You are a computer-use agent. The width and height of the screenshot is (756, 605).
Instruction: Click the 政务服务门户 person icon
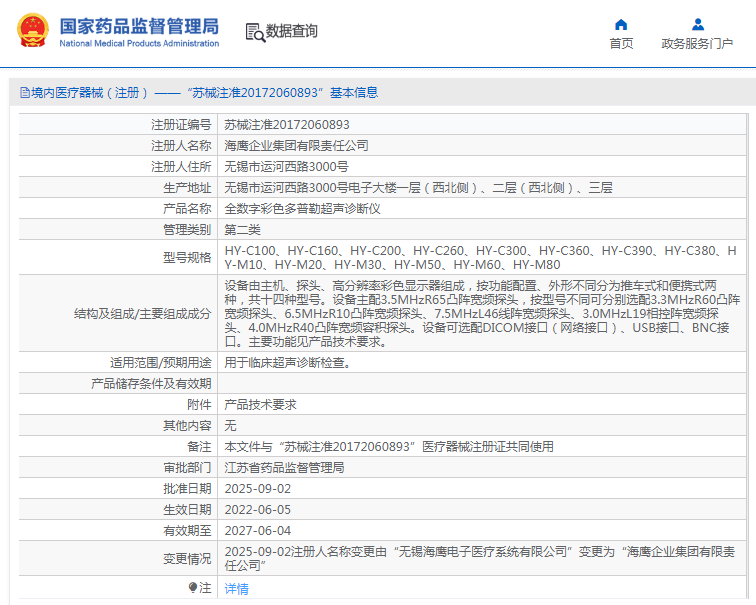pyautogui.click(x=697, y=24)
